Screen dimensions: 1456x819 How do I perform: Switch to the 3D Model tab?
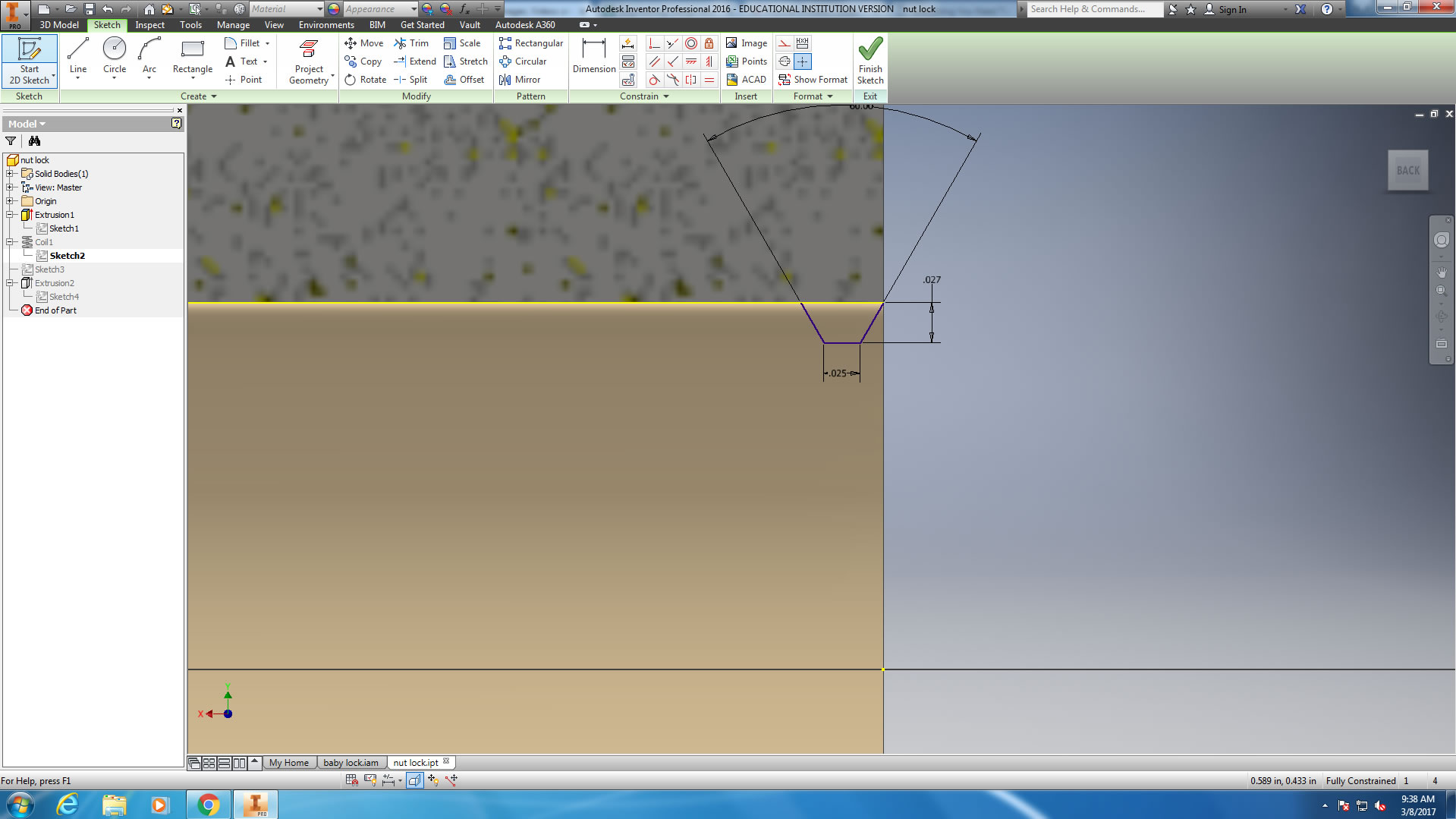(x=59, y=25)
